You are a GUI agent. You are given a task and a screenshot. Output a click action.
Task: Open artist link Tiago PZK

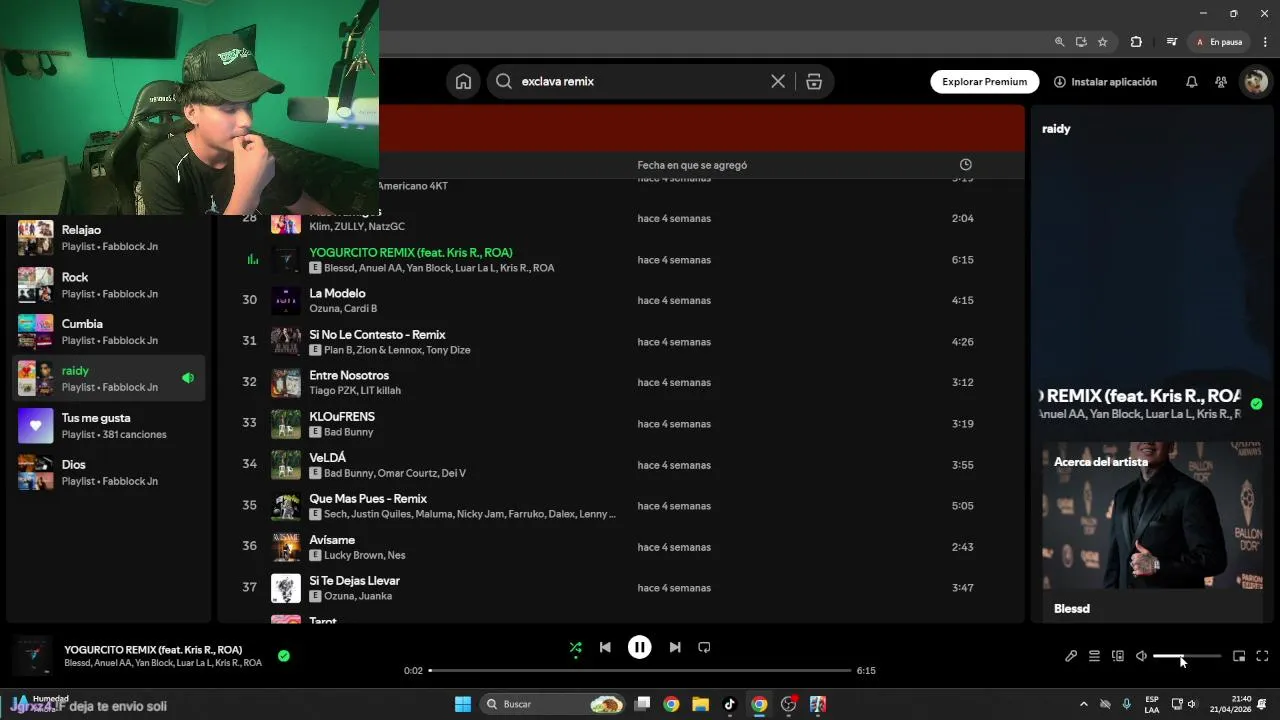[x=332, y=391]
